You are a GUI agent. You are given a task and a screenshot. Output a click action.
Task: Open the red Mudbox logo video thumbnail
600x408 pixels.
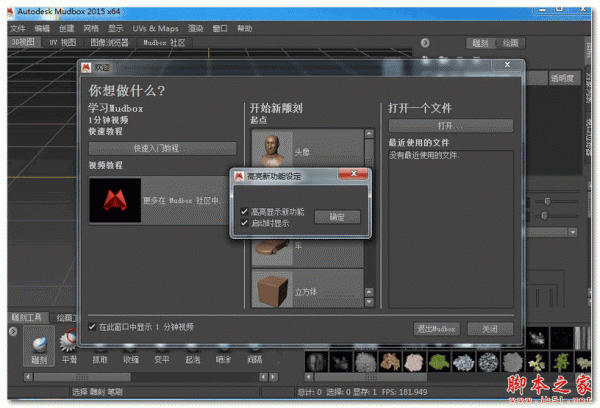click(x=115, y=200)
